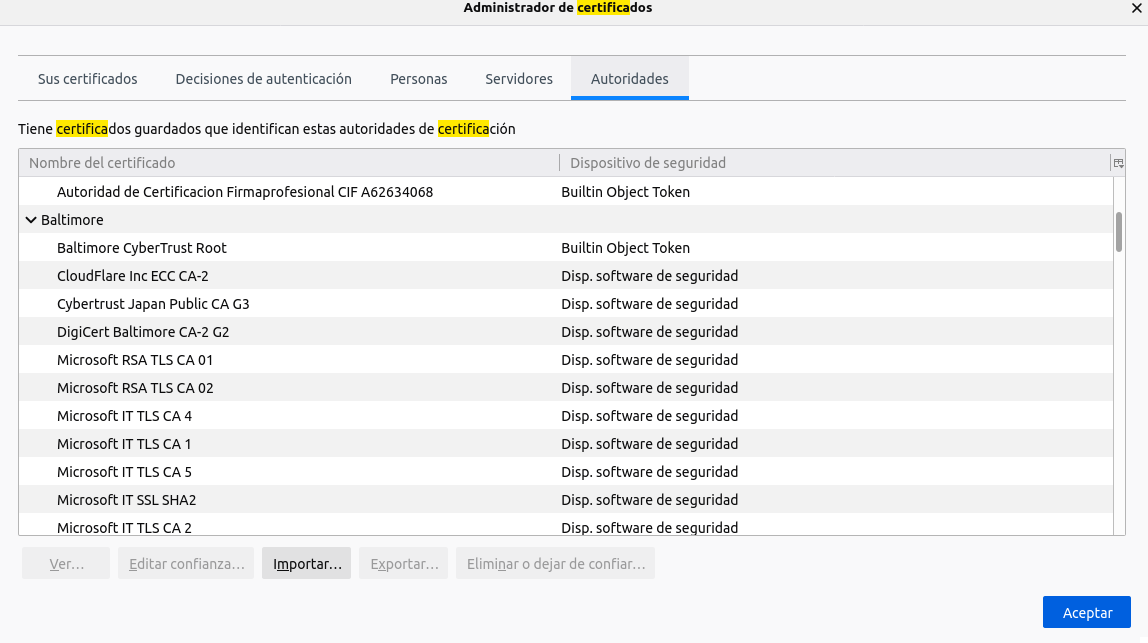
Task: Click the vertical scrollbar thumb in list
Action: pyautogui.click(x=1118, y=231)
